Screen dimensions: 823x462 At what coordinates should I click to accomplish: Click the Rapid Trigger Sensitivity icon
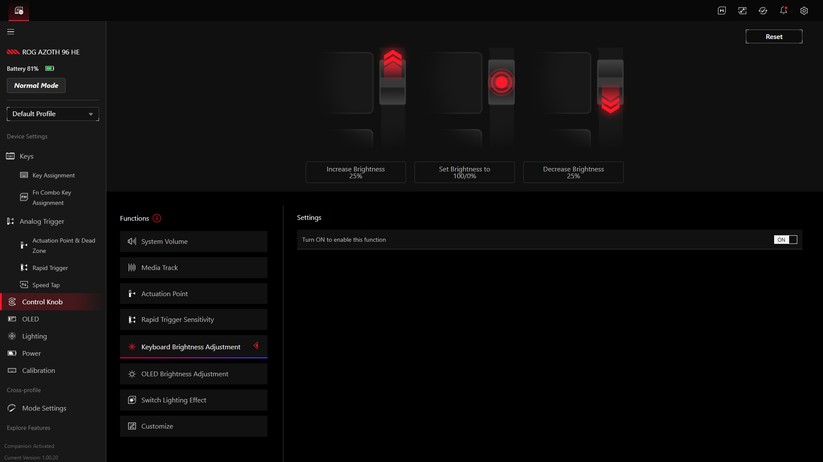pyautogui.click(x=132, y=319)
